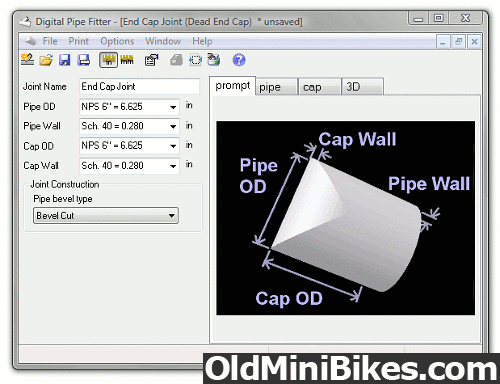Switch to the 3D tab
The height and width of the screenshot is (384, 500).
pyautogui.click(x=362, y=87)
